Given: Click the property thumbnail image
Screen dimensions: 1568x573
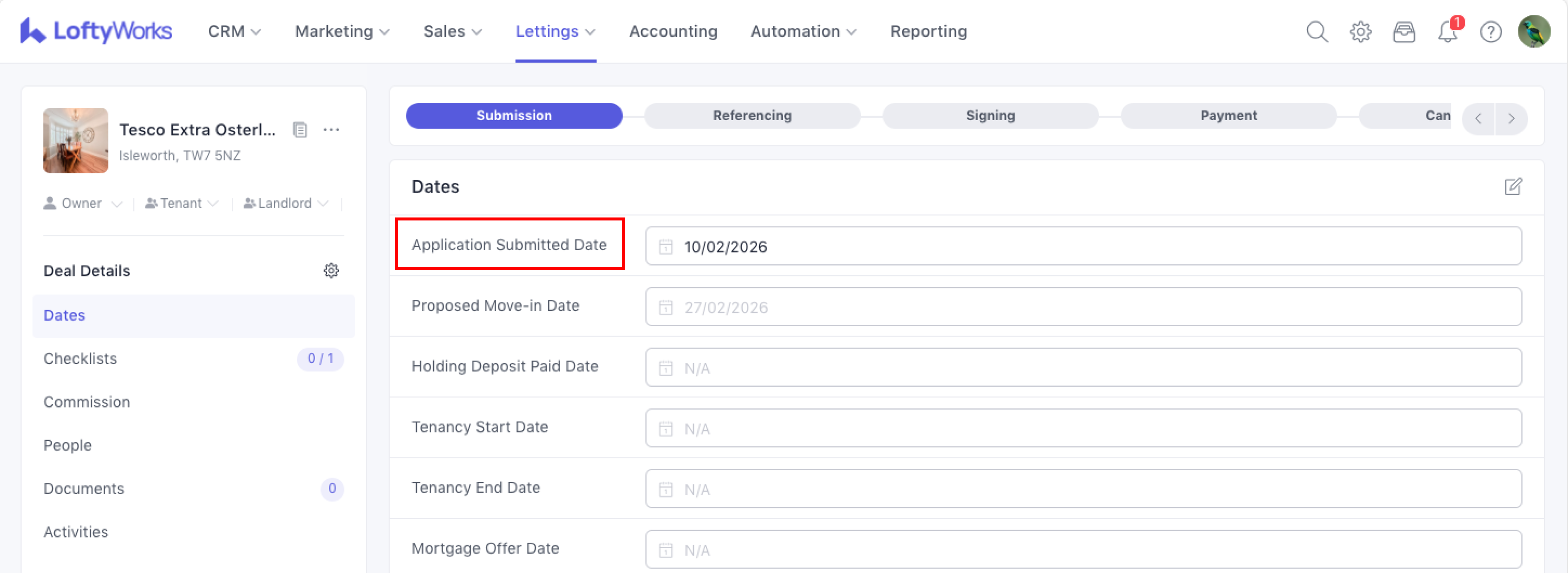Looking at the screenshot, I should coord(75,141).
